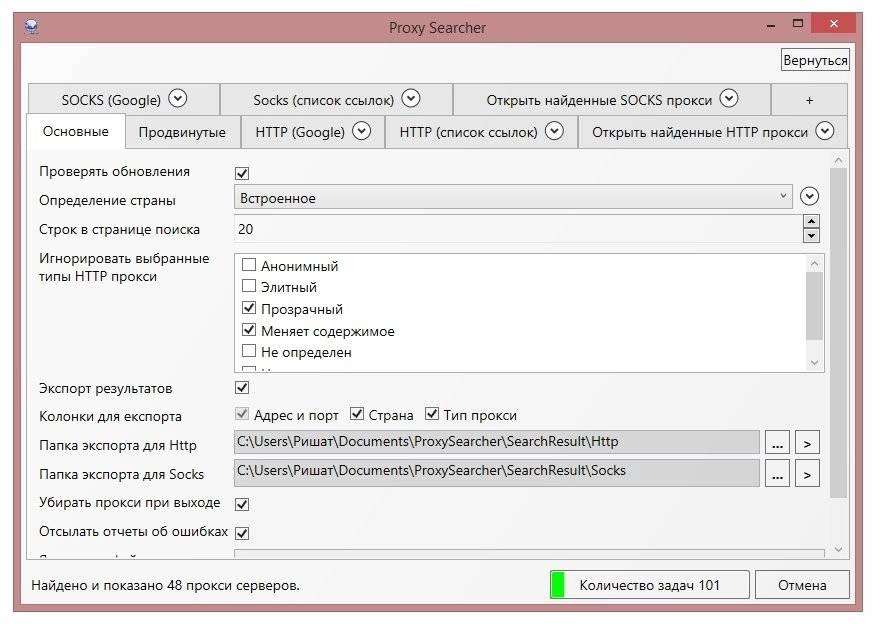Browse for Http export folder with ellipsis
Screen dimensions: 880x631
point(777,442)
